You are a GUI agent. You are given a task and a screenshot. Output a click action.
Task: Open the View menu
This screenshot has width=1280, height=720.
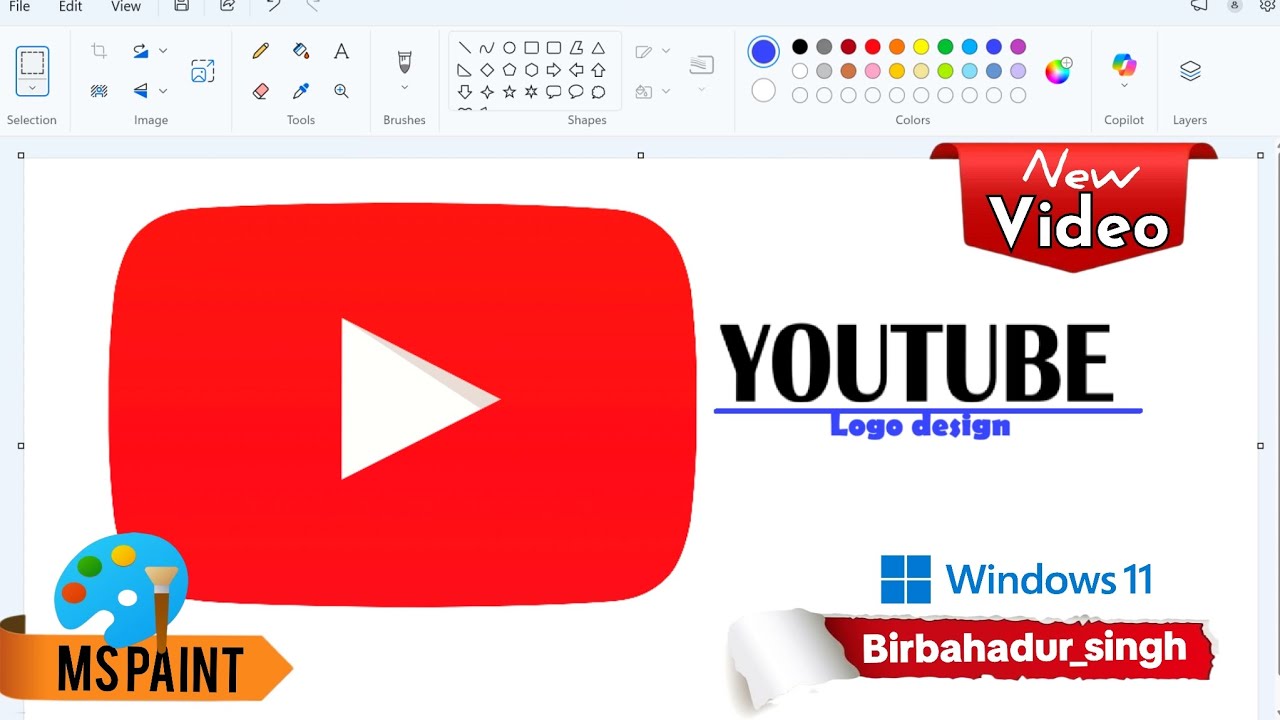point(126,6)
